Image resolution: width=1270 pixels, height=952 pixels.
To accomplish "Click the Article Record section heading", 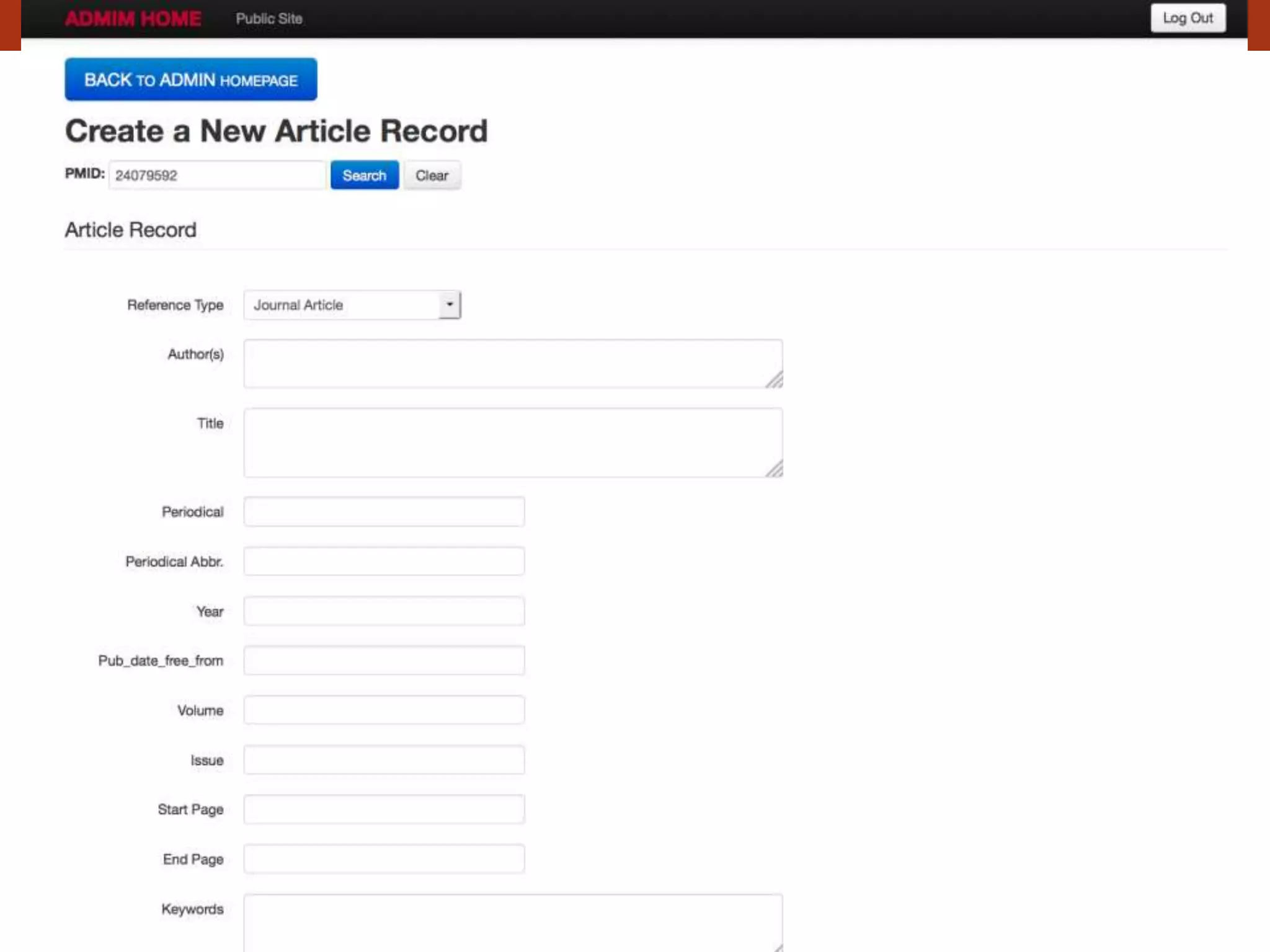I will 131,230.
